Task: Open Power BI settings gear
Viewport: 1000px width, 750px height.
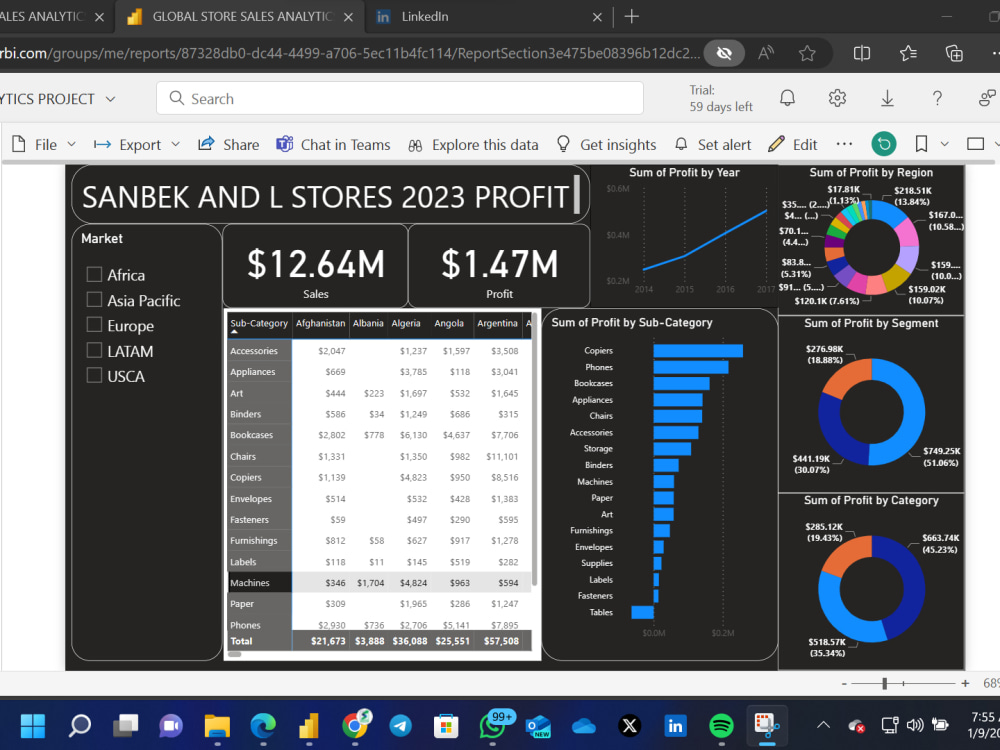Action: [x=837, y=98]
